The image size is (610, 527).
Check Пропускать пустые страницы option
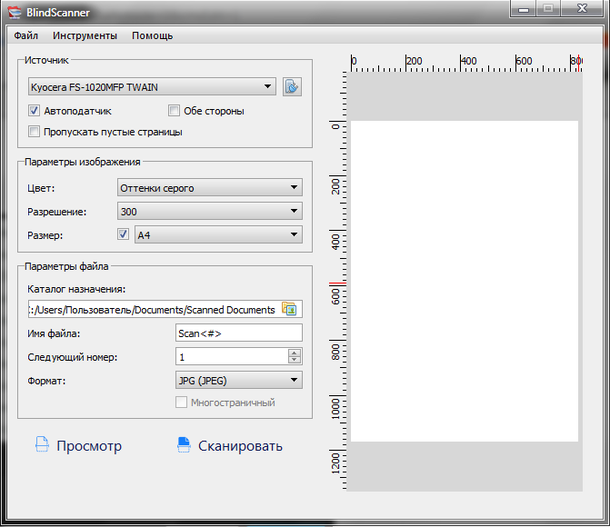pyautogui.click(x=35, y=131)
